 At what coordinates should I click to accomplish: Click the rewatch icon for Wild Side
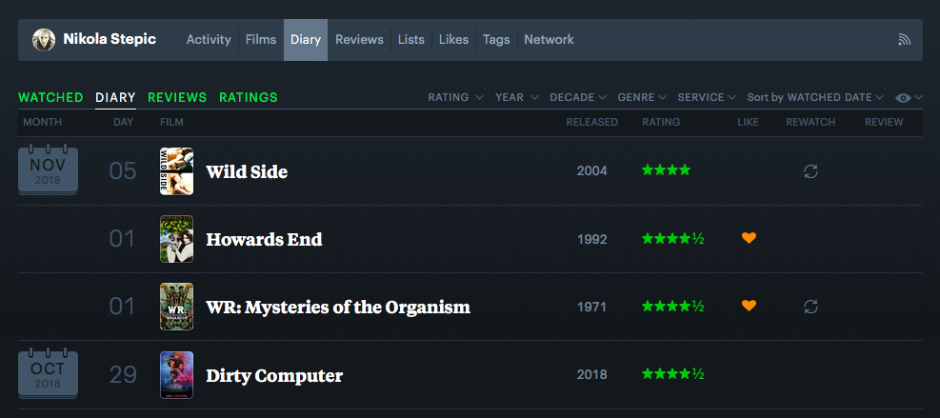(811, 171)
